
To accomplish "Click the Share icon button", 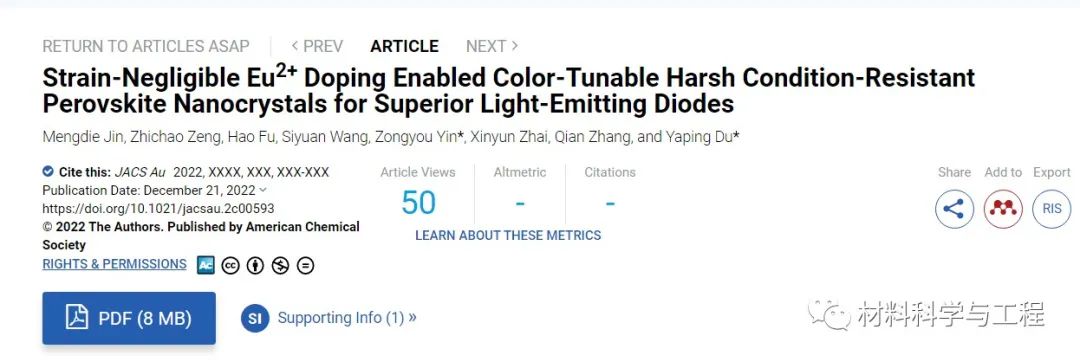I will pyautogui.click(x=954, y=209).
